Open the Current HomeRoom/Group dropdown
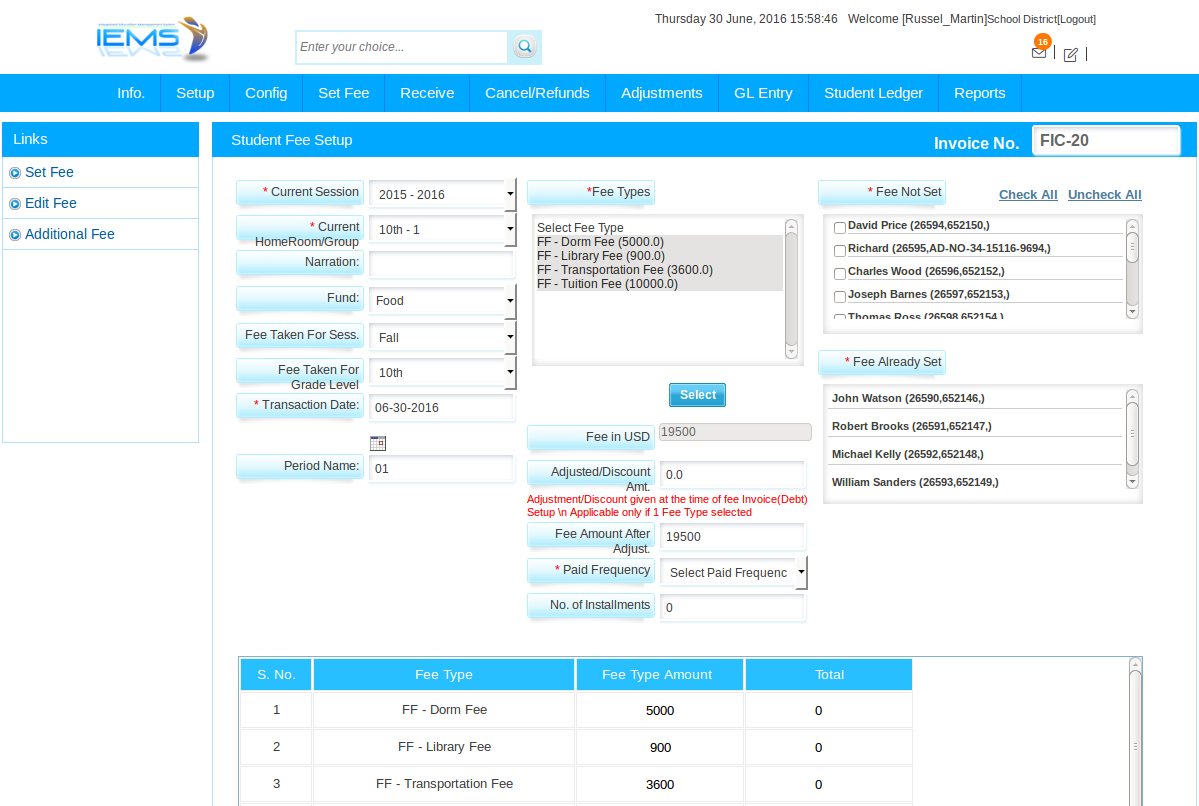 coord(443,229)
